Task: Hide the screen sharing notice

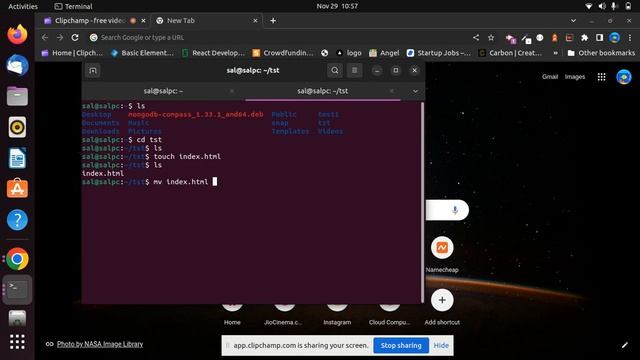Action: pyautogui.click(x=441, y=345)
